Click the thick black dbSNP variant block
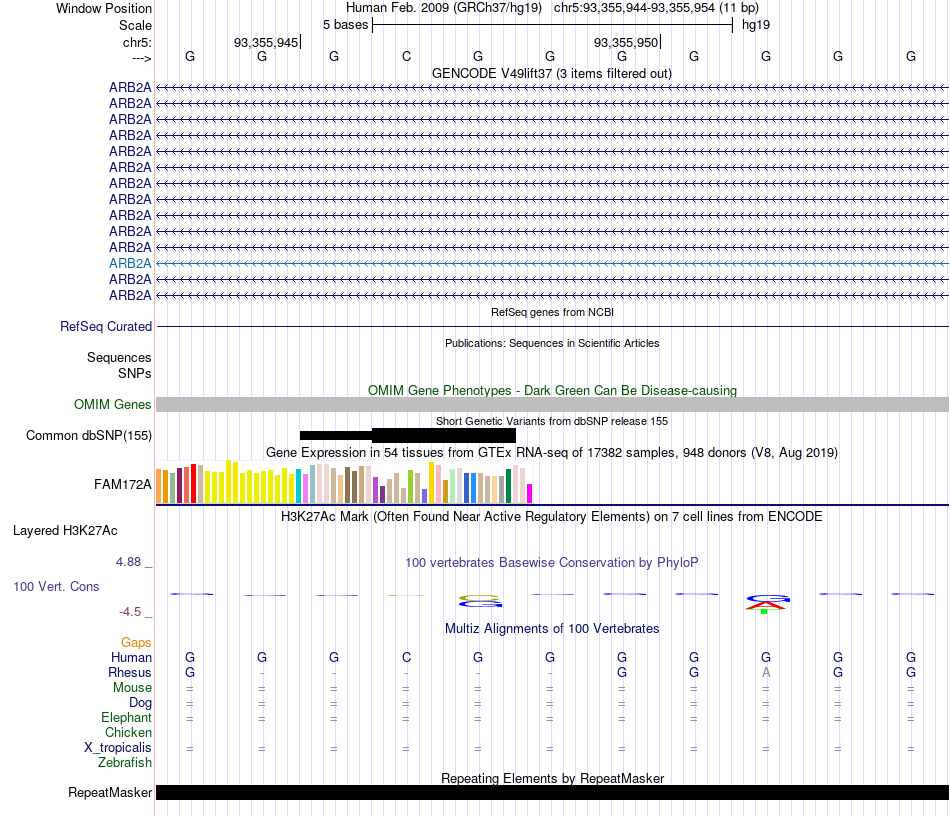950x816 pixels. point(444,435)
